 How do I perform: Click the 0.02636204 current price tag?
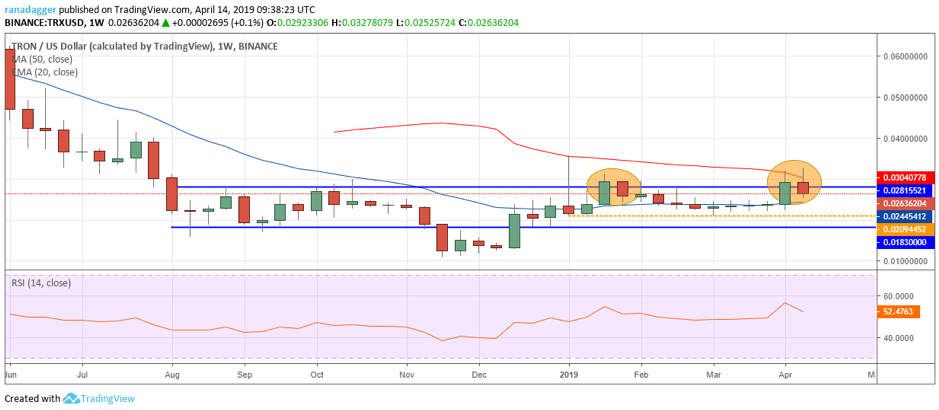click(x=905, y=203)
